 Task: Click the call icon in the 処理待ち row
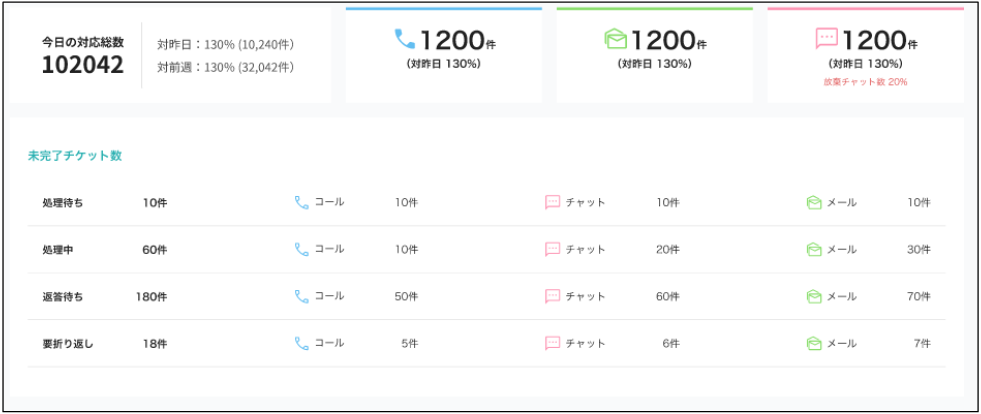tap(301, 202)
